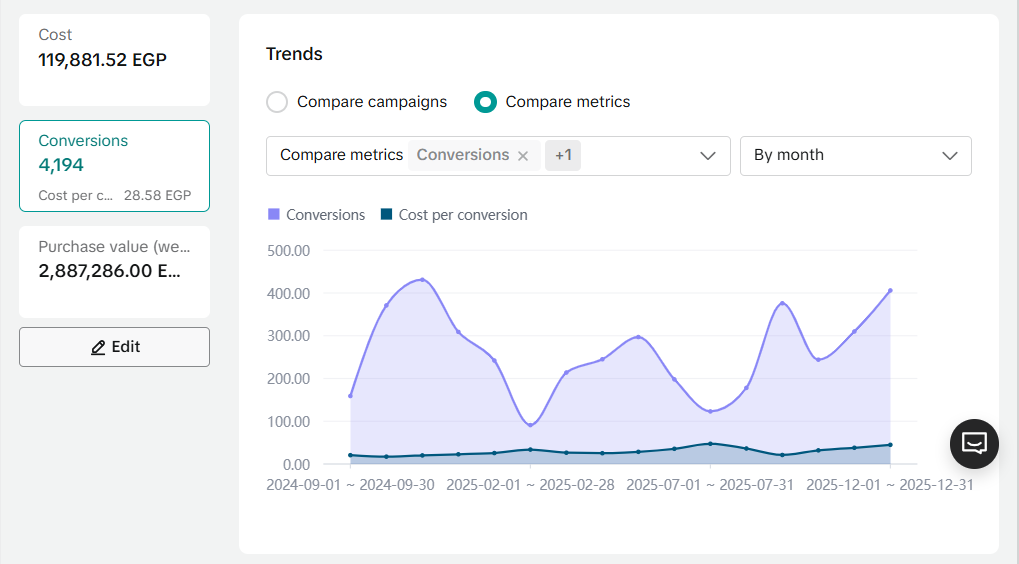The image size is (1019, 564).
Task: Click the peak Conversions data point near 400
Action: point(422,280)
